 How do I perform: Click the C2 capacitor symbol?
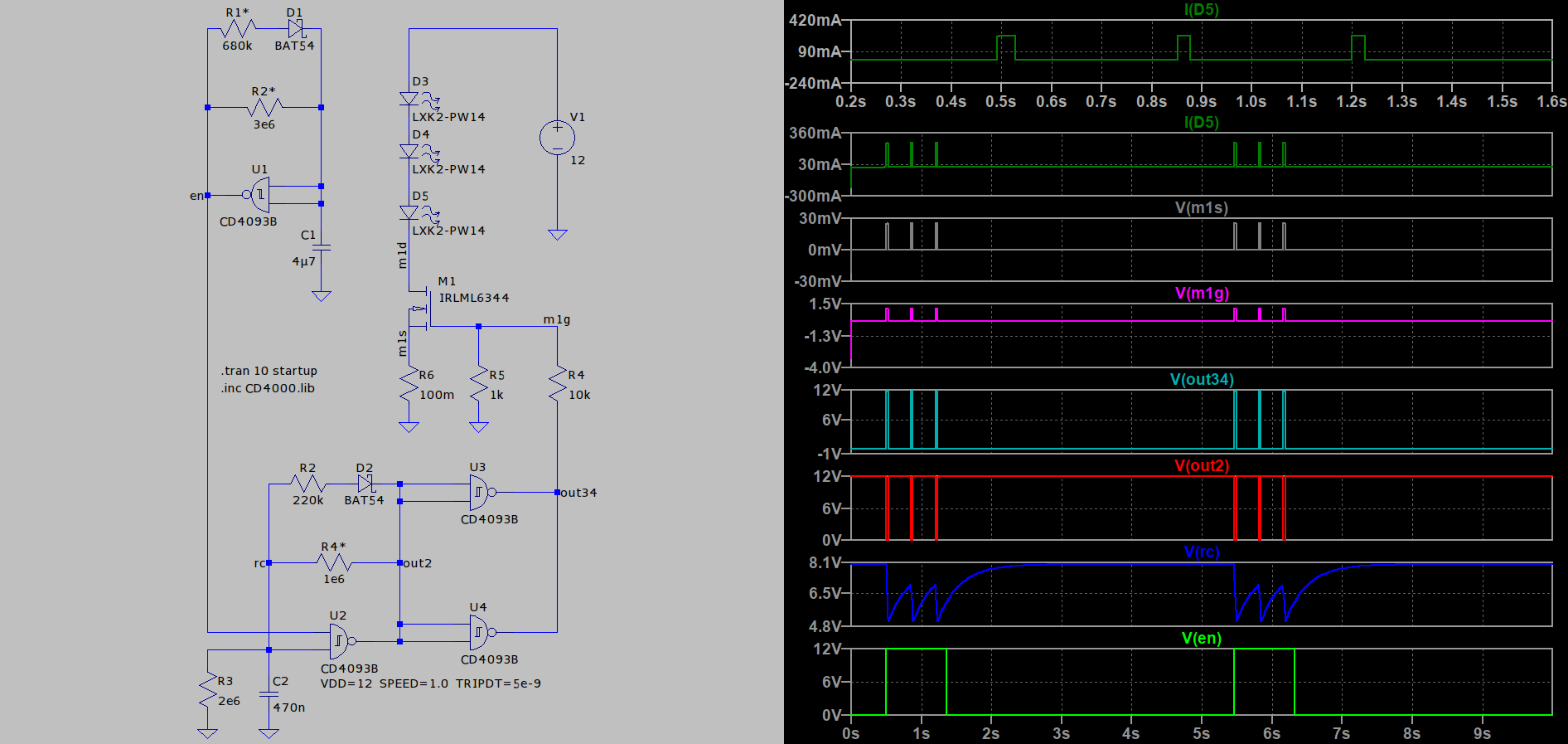coord(268,694)
